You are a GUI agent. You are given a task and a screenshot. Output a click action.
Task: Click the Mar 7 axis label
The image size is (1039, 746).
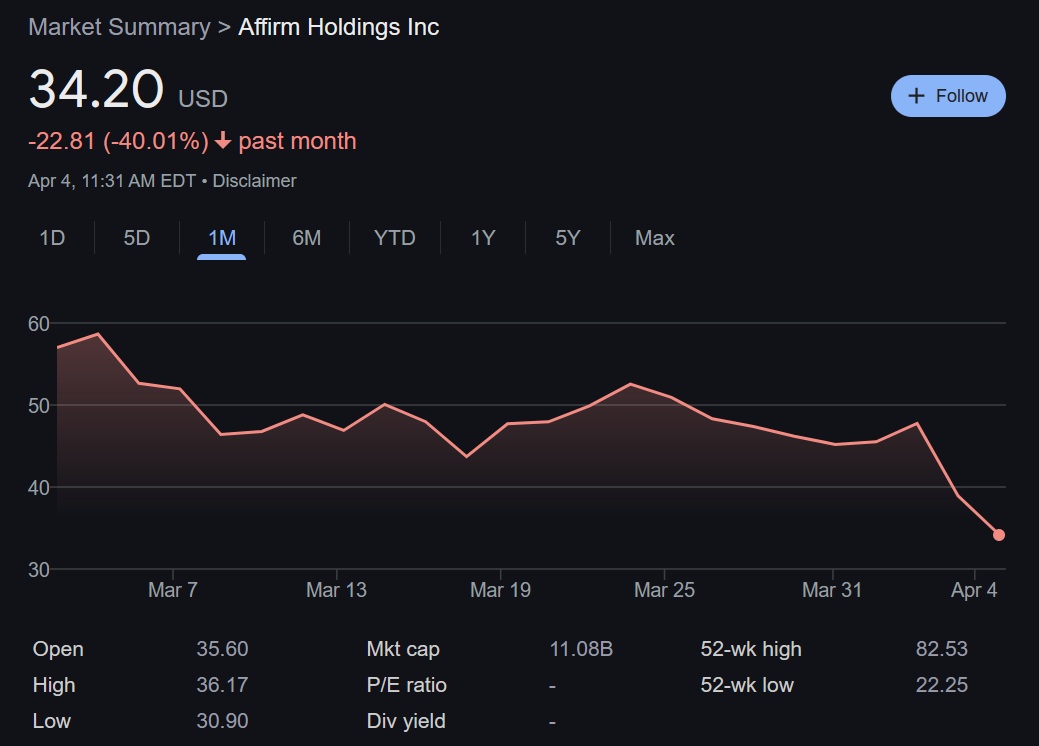point(173,590)
